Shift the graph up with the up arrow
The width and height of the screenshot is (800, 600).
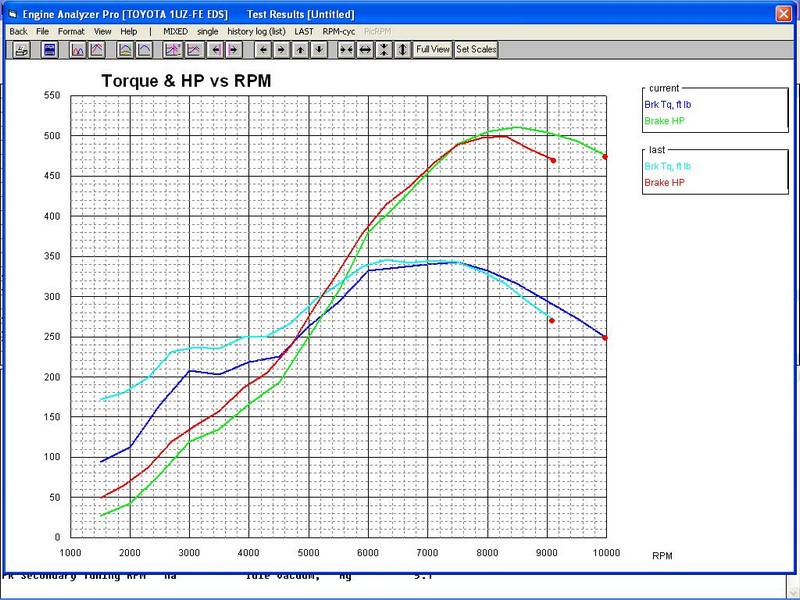click(300, 49)
